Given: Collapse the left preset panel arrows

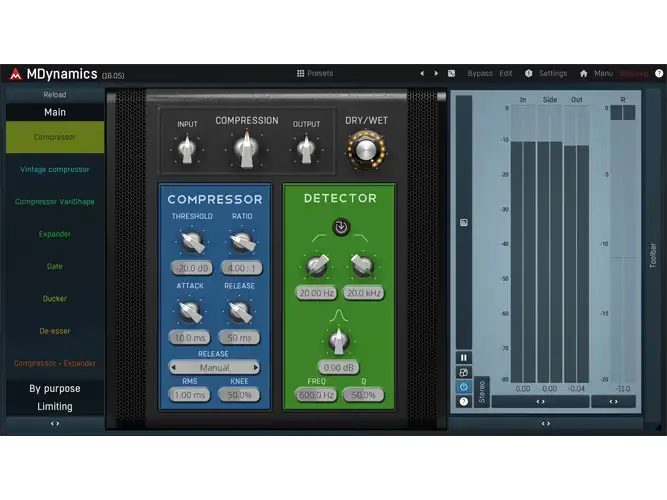Looking at the screenshot, I should [x=55, y=423].
